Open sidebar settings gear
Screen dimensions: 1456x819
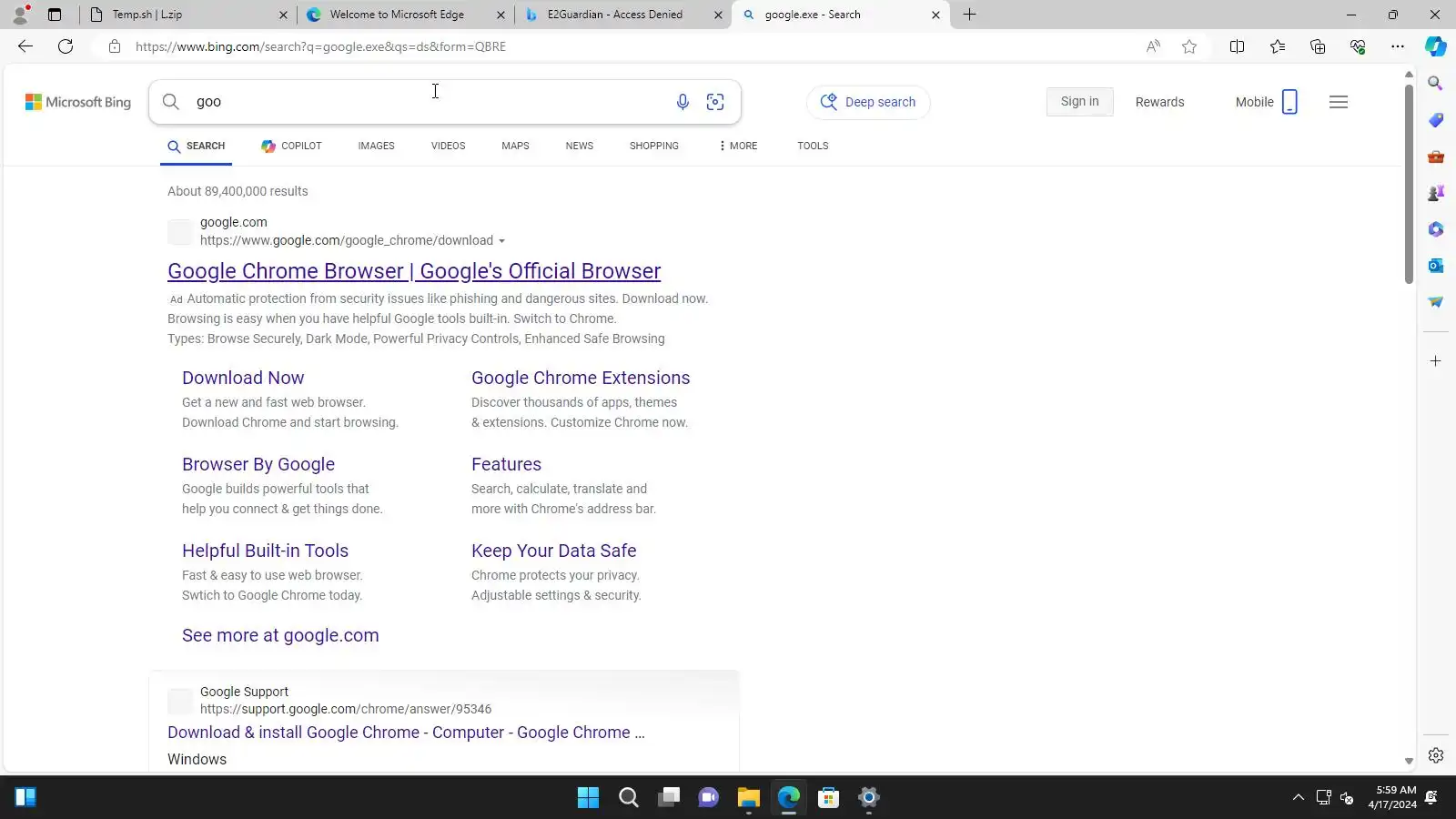pyautogui.click(x=1436, y=755)
